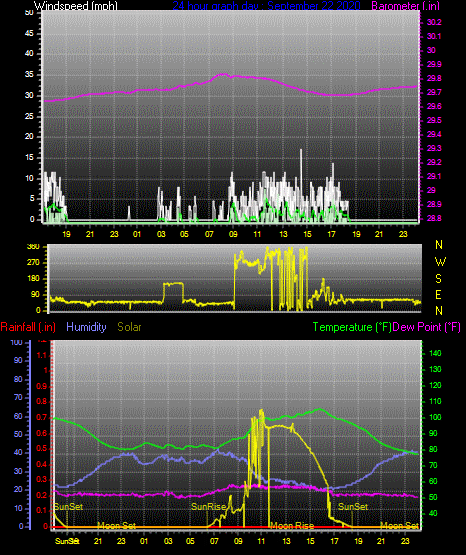
Task: Click the 'N' compass letter at top of direction scale
Action: tap(439, 245)
